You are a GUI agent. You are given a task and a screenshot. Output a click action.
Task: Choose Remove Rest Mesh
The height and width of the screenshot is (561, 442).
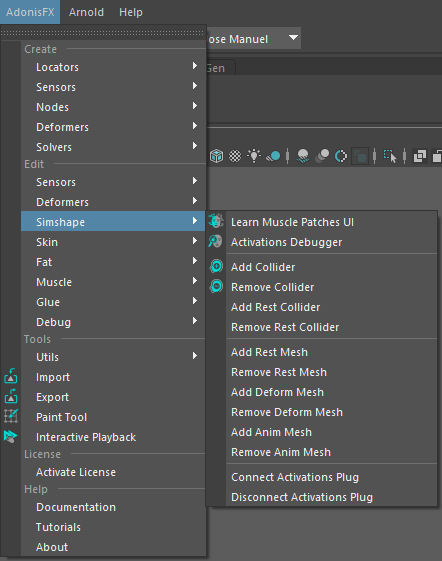point(322,372)
